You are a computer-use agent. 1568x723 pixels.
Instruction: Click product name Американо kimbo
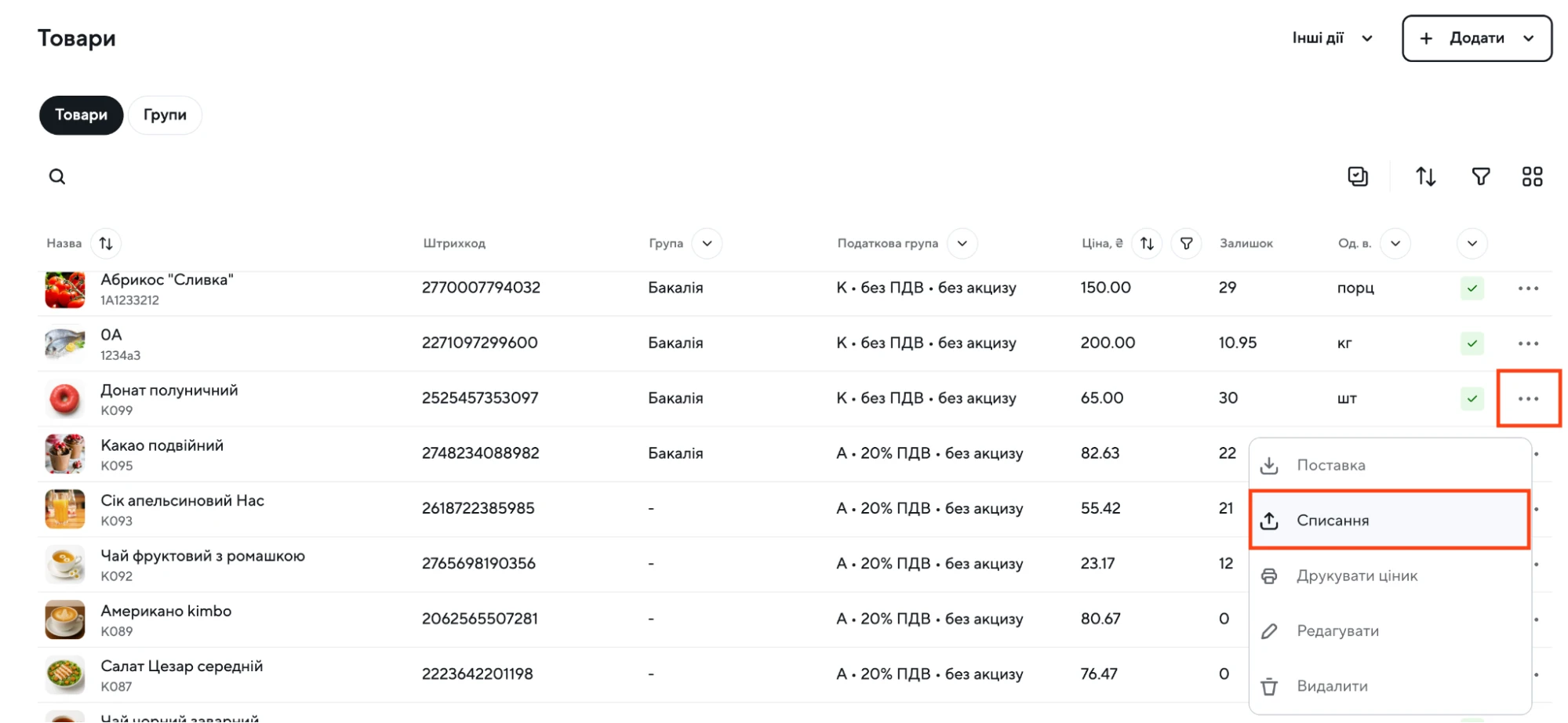pos(166,611)
